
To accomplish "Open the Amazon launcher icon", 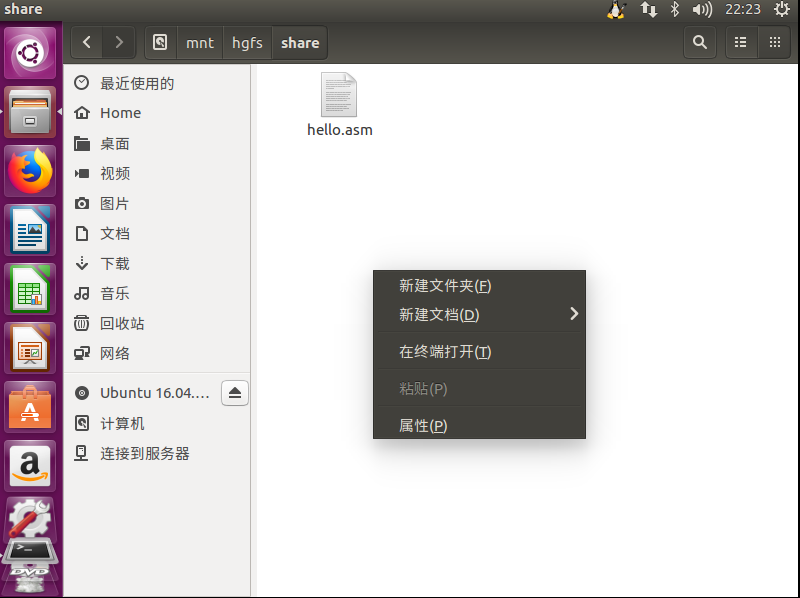I will point(30,466).
